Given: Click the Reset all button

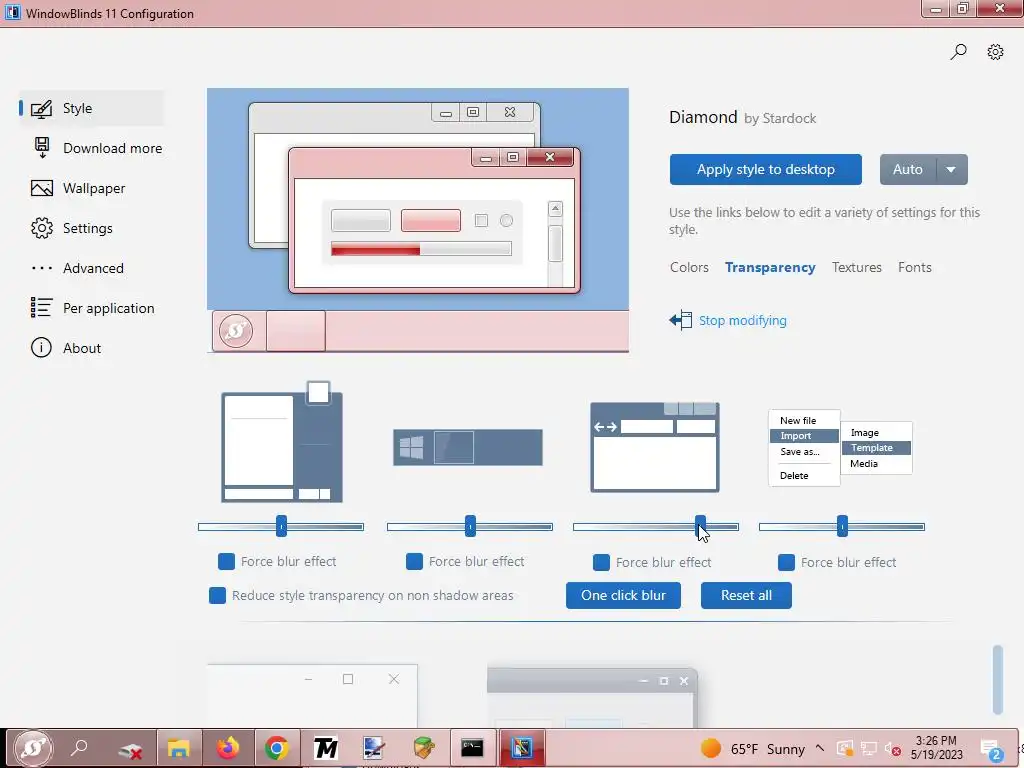Looking at the screenshot, I should 746,596.
